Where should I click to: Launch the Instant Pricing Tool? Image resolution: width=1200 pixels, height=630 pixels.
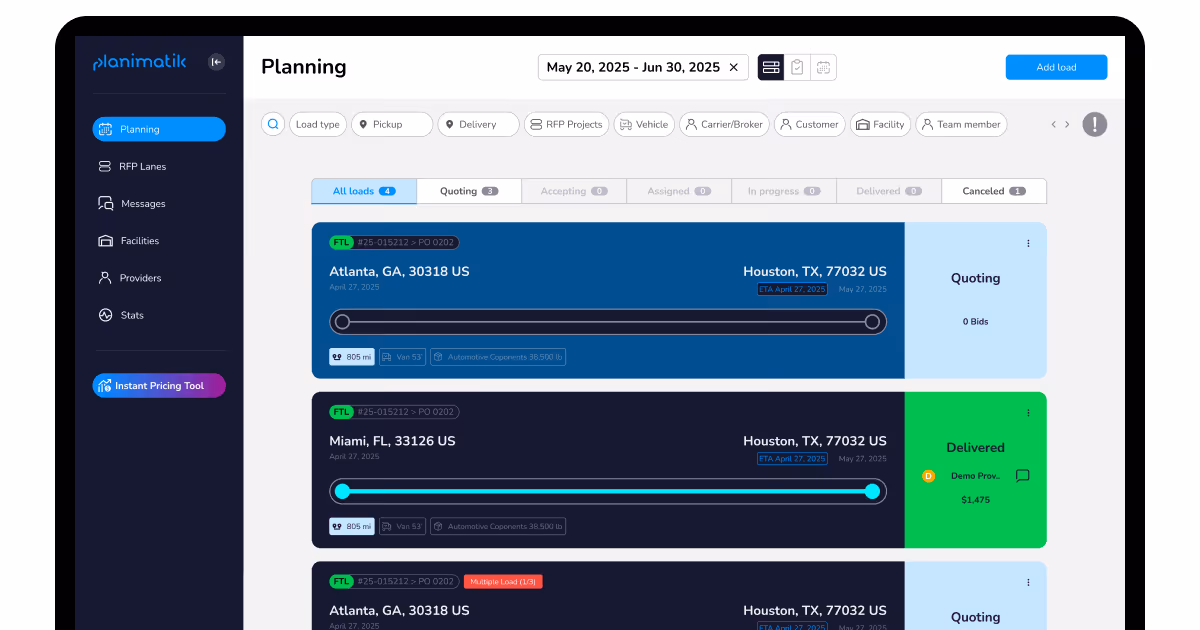pos(159,386)
